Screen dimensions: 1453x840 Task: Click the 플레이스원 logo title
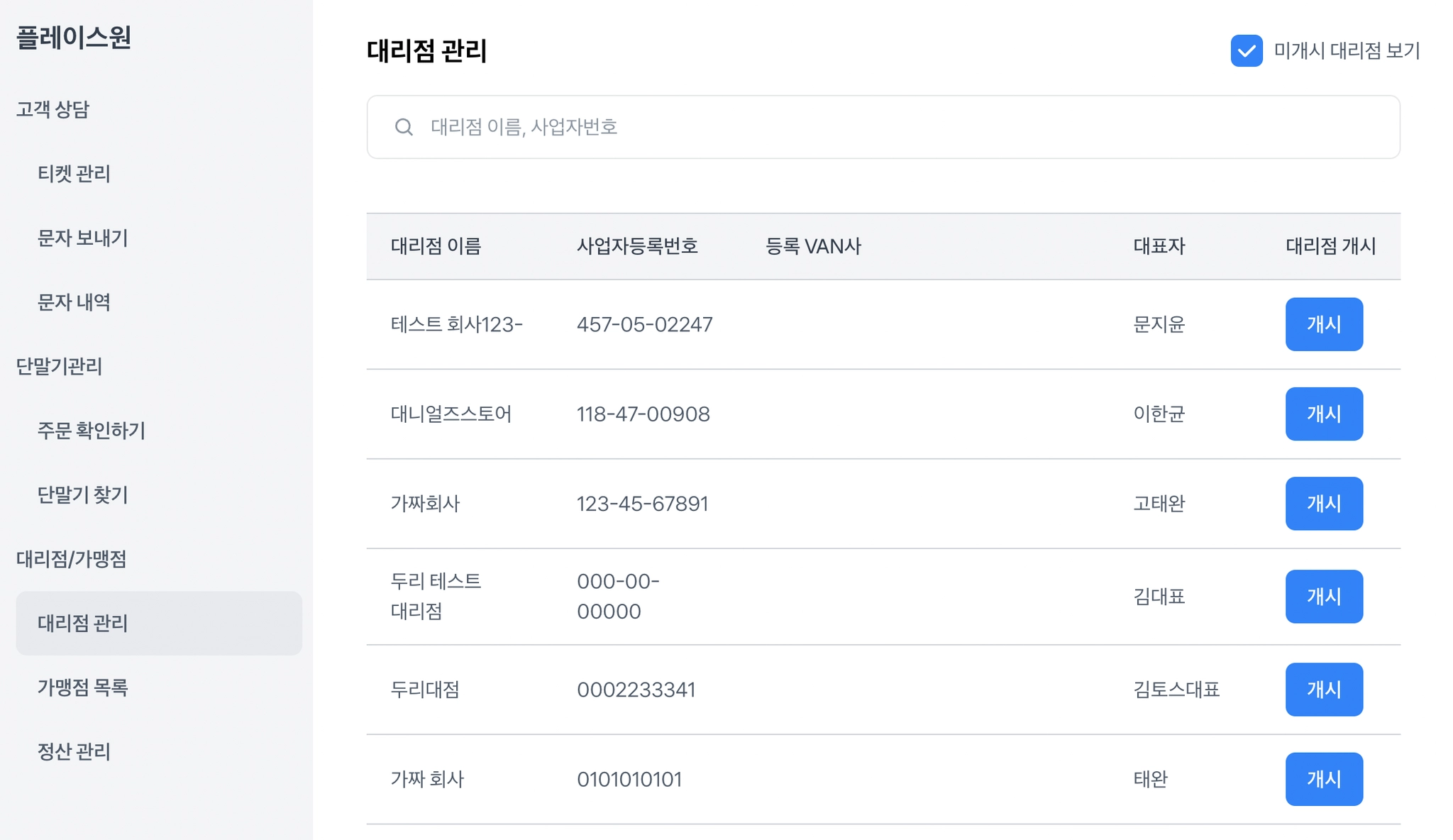(x=74, y=38)
